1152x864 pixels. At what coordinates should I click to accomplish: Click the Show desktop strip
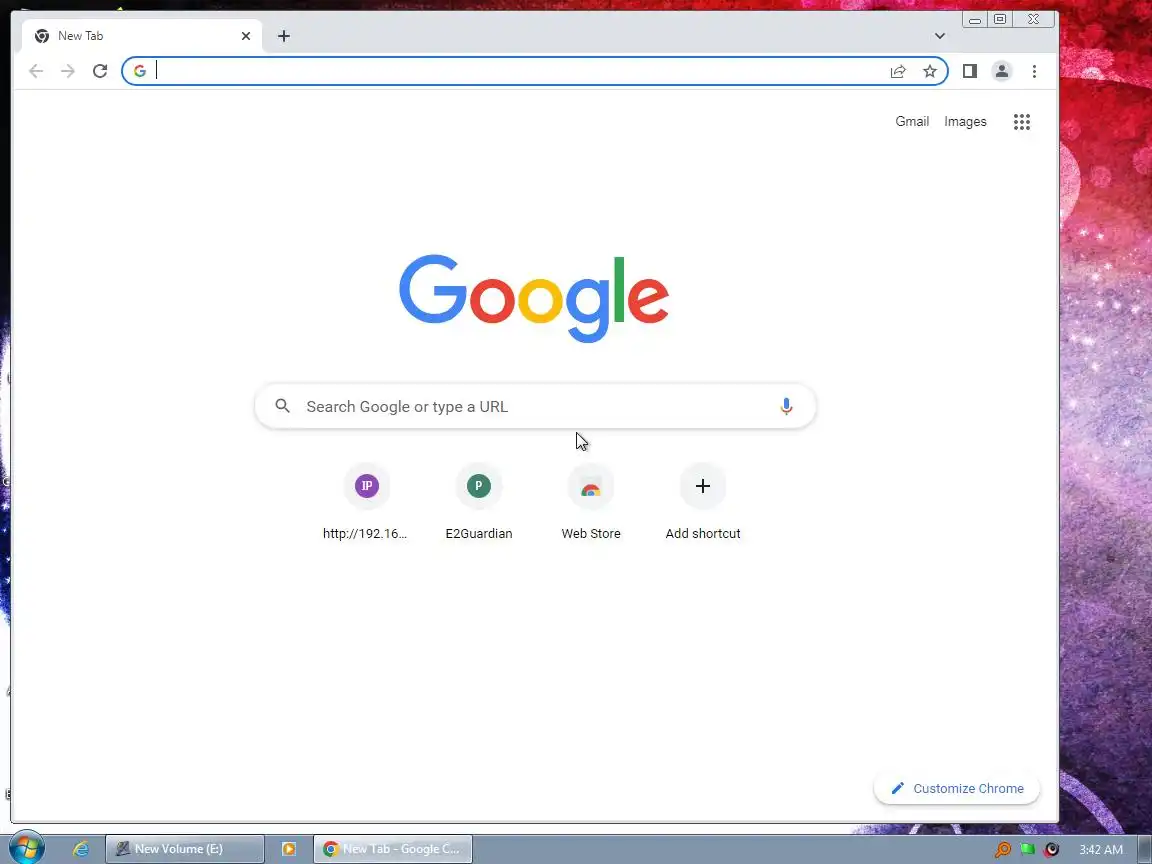pos(1145,849)
